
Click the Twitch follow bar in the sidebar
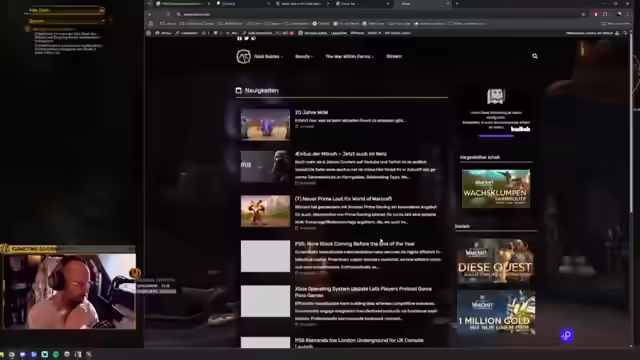[496, 136]
